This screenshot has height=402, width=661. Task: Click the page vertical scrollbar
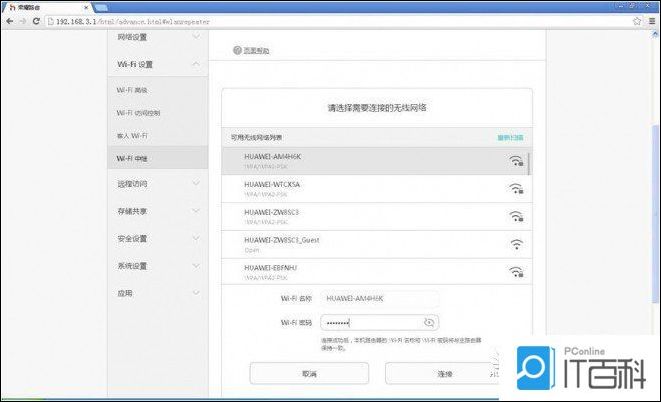(655, 214)
